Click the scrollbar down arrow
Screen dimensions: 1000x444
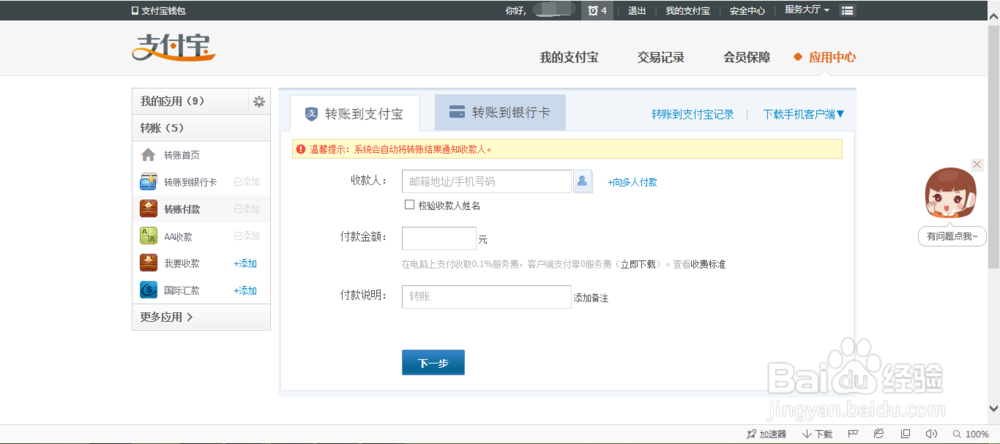pyautogui.click(x=993, y=408)
